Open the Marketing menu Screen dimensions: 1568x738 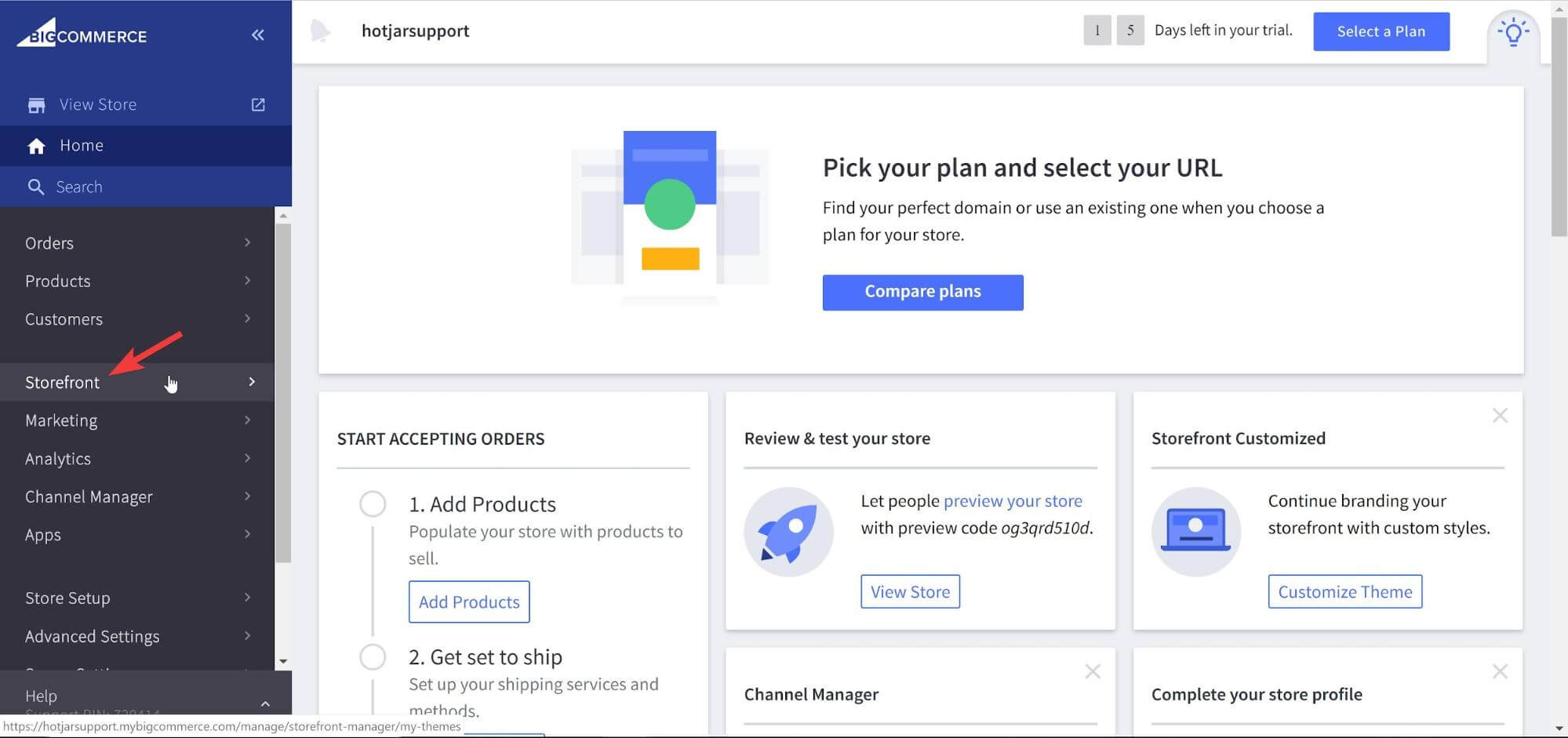point(137,420)
